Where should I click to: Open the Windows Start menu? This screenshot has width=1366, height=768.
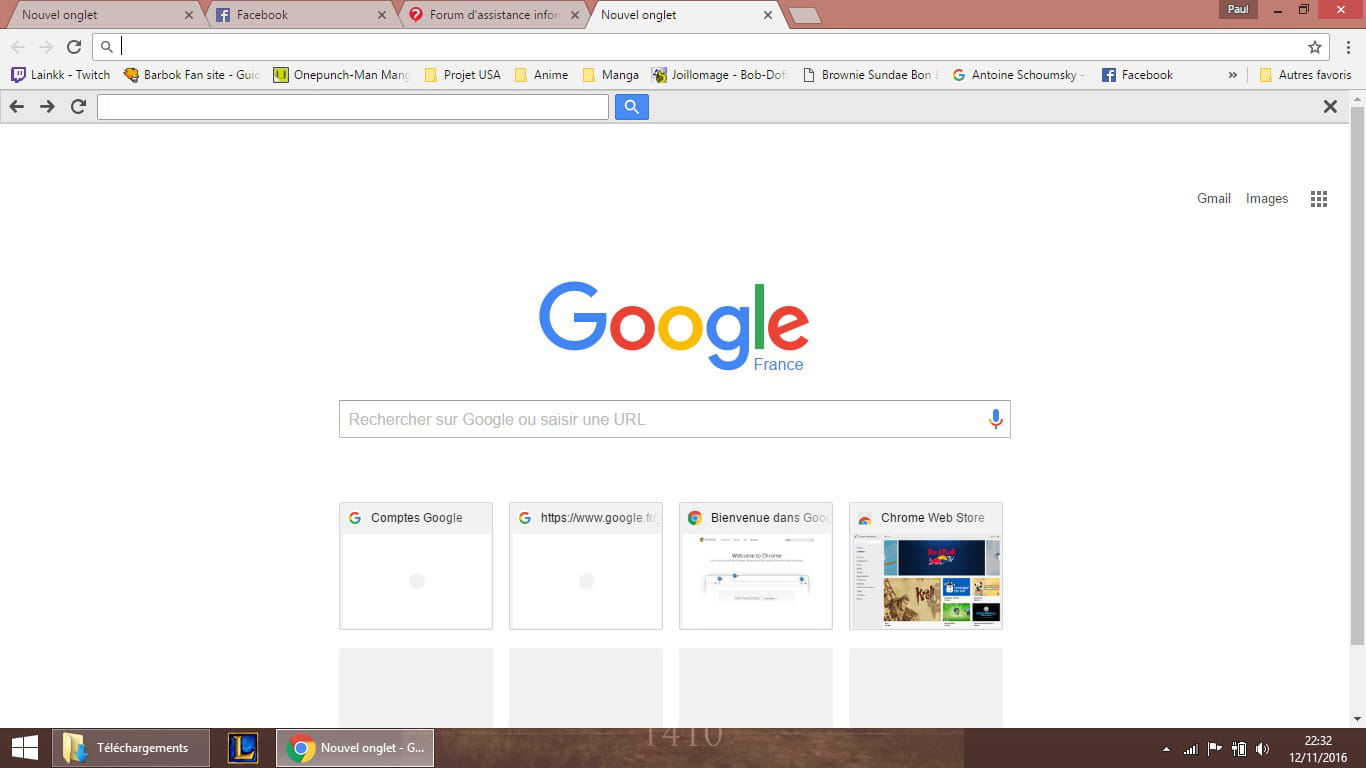pyautogui.click(x=25, y=748)
